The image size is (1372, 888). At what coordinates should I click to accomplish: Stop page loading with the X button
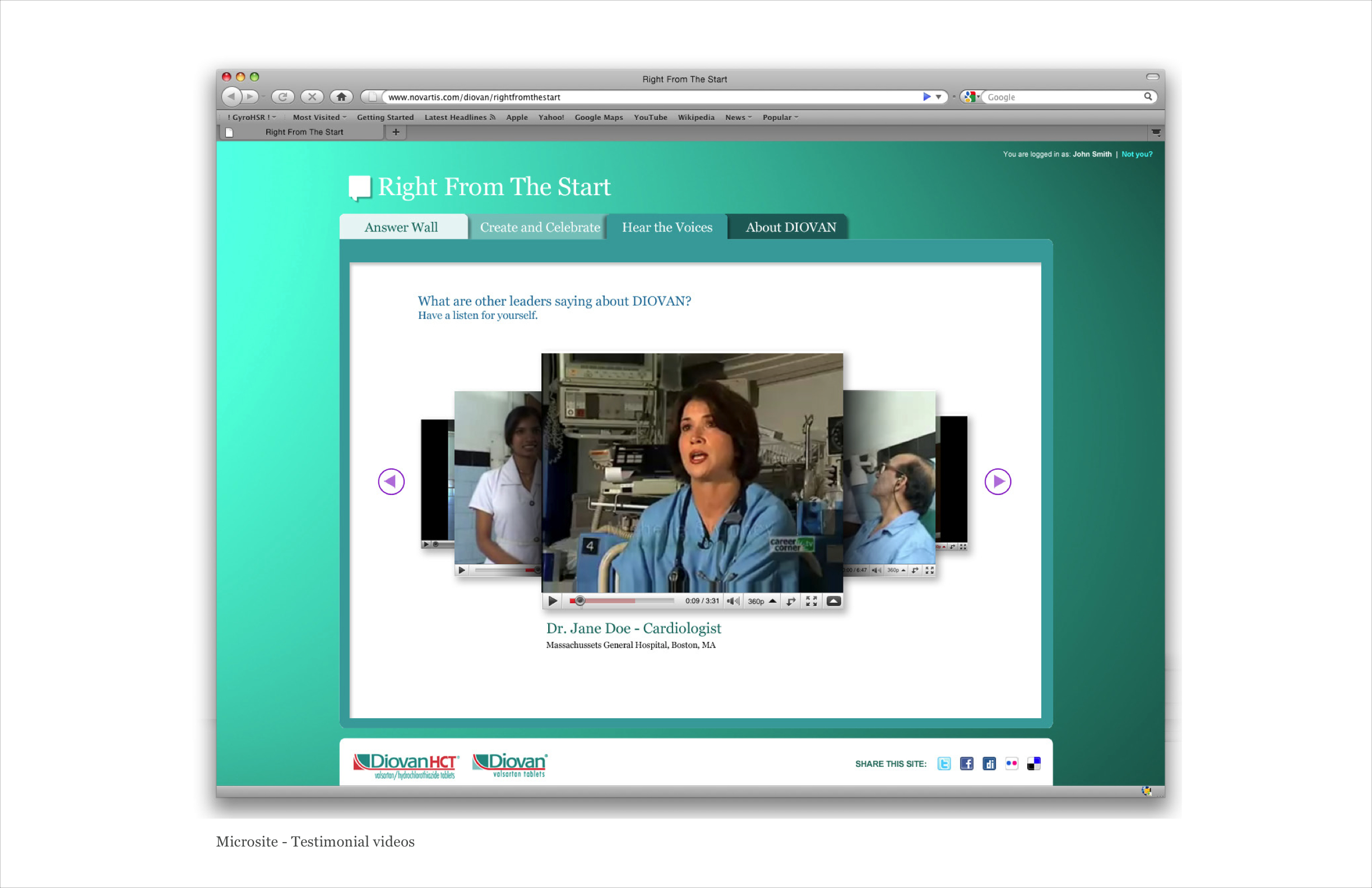click(312, 96)
